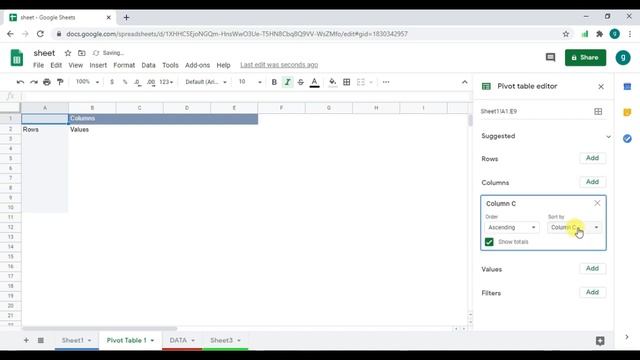Open the Order Ascending dropdown

coord(512,227)
